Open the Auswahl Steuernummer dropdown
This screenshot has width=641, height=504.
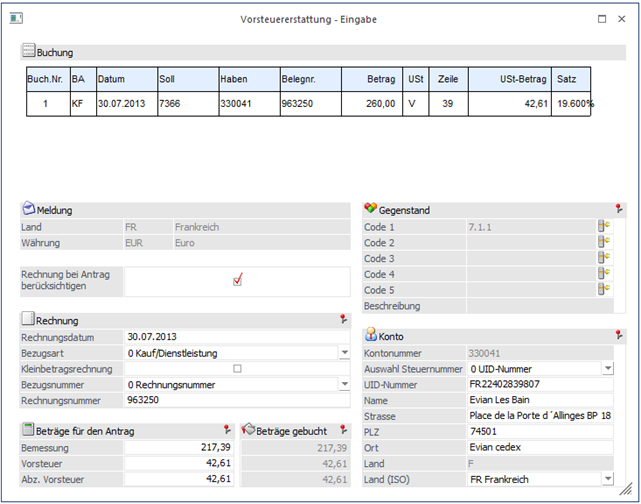coord(607,369)
